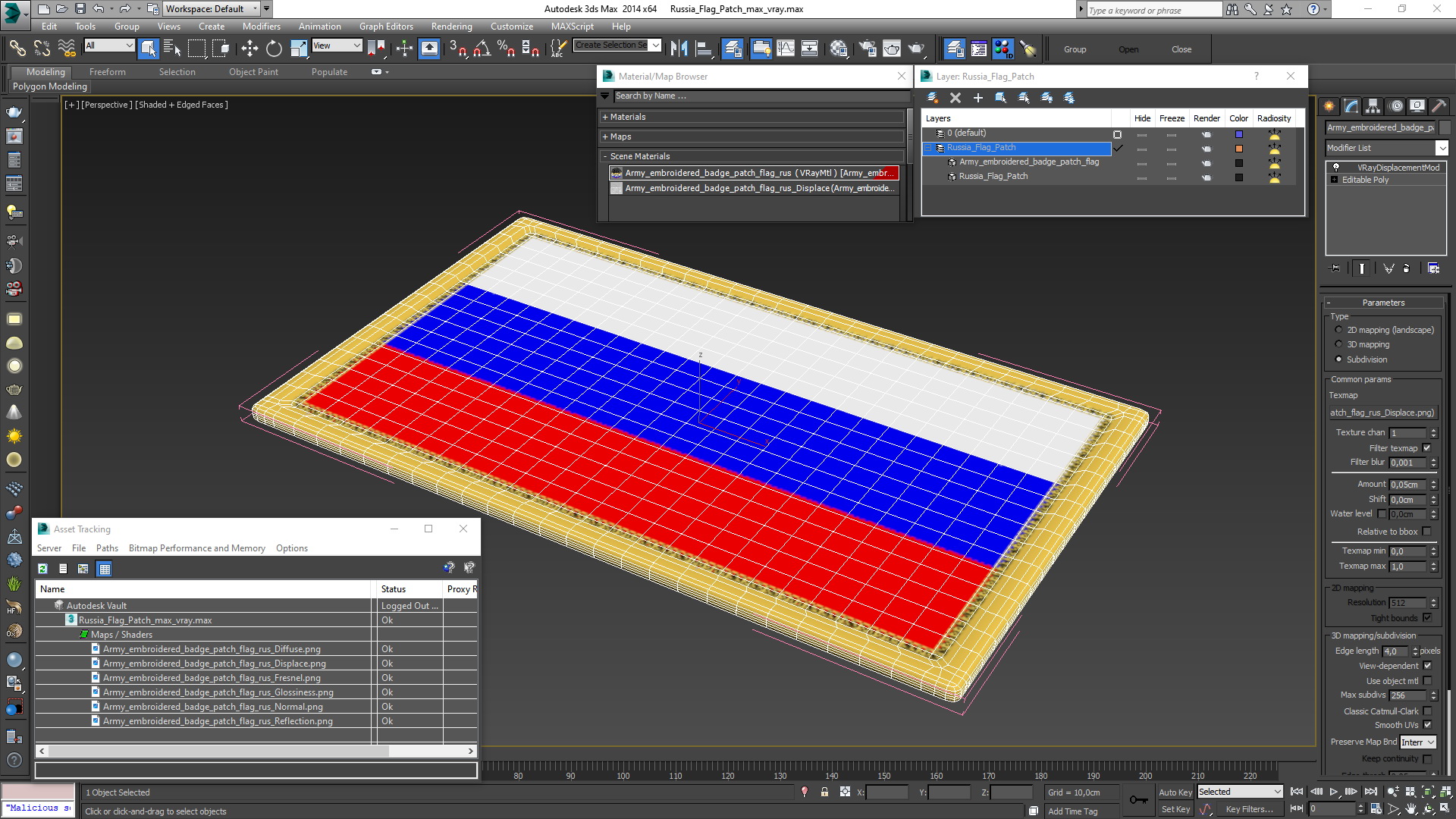The image size is (1456, 819).
Task: Toggle the Angle Snap icon
Action: click(x=482, y=49)
